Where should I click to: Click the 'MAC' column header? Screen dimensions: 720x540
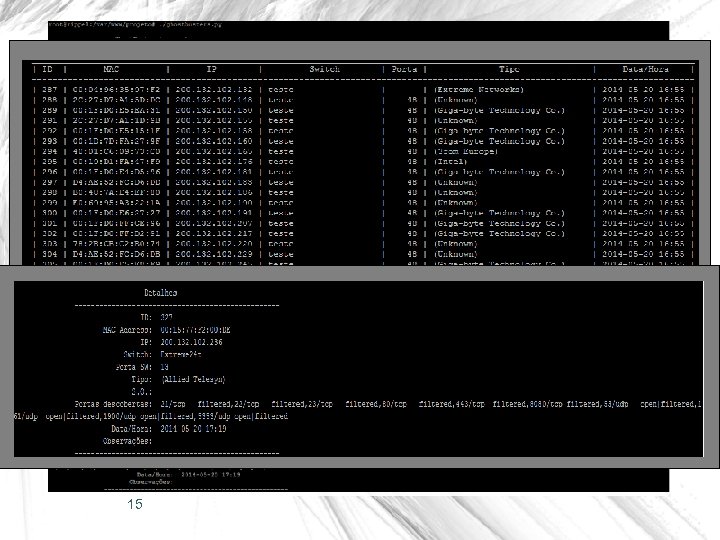111,69
